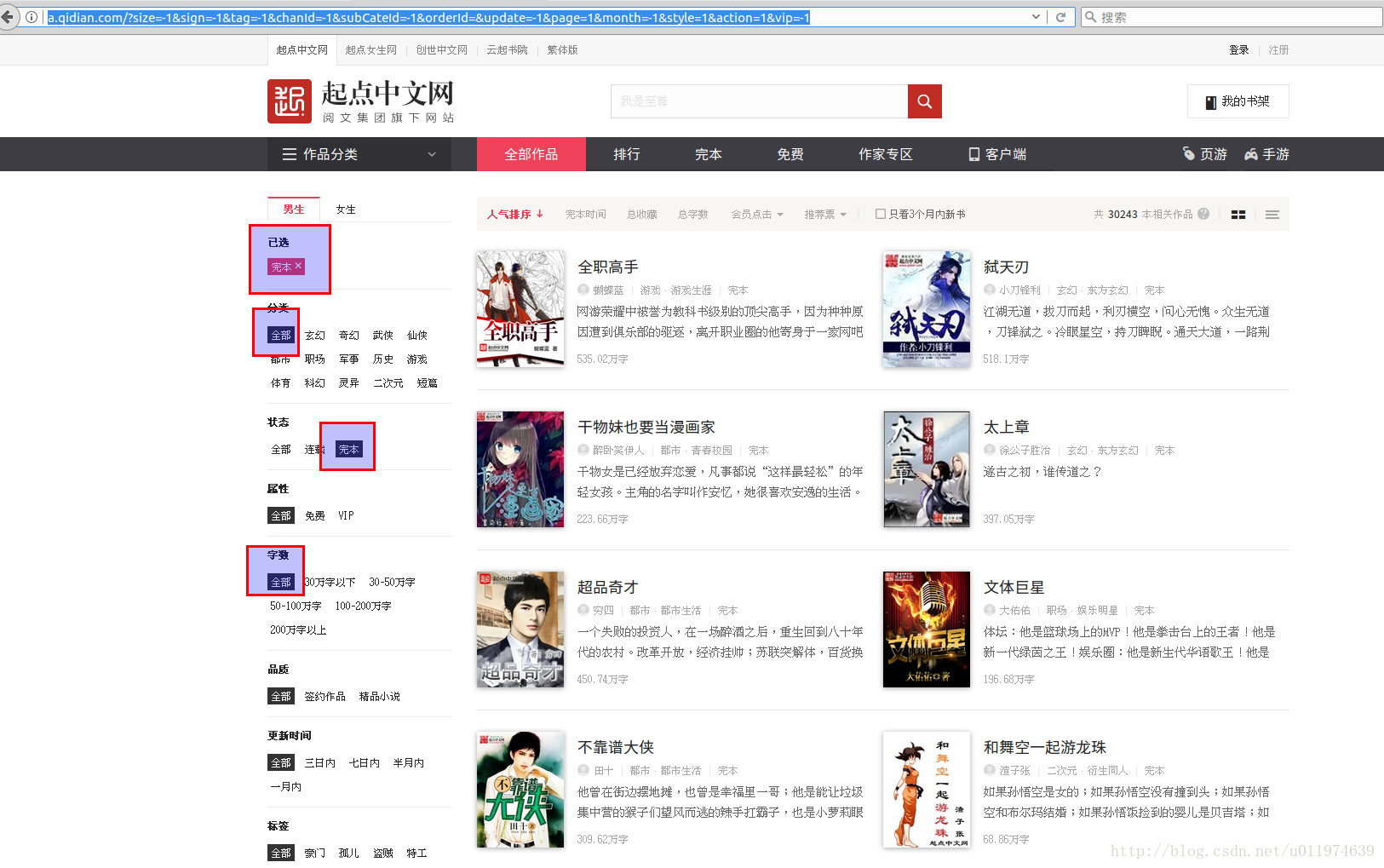Click the help question mark icon
The image size is (1384, 868).
(1203, 214)
